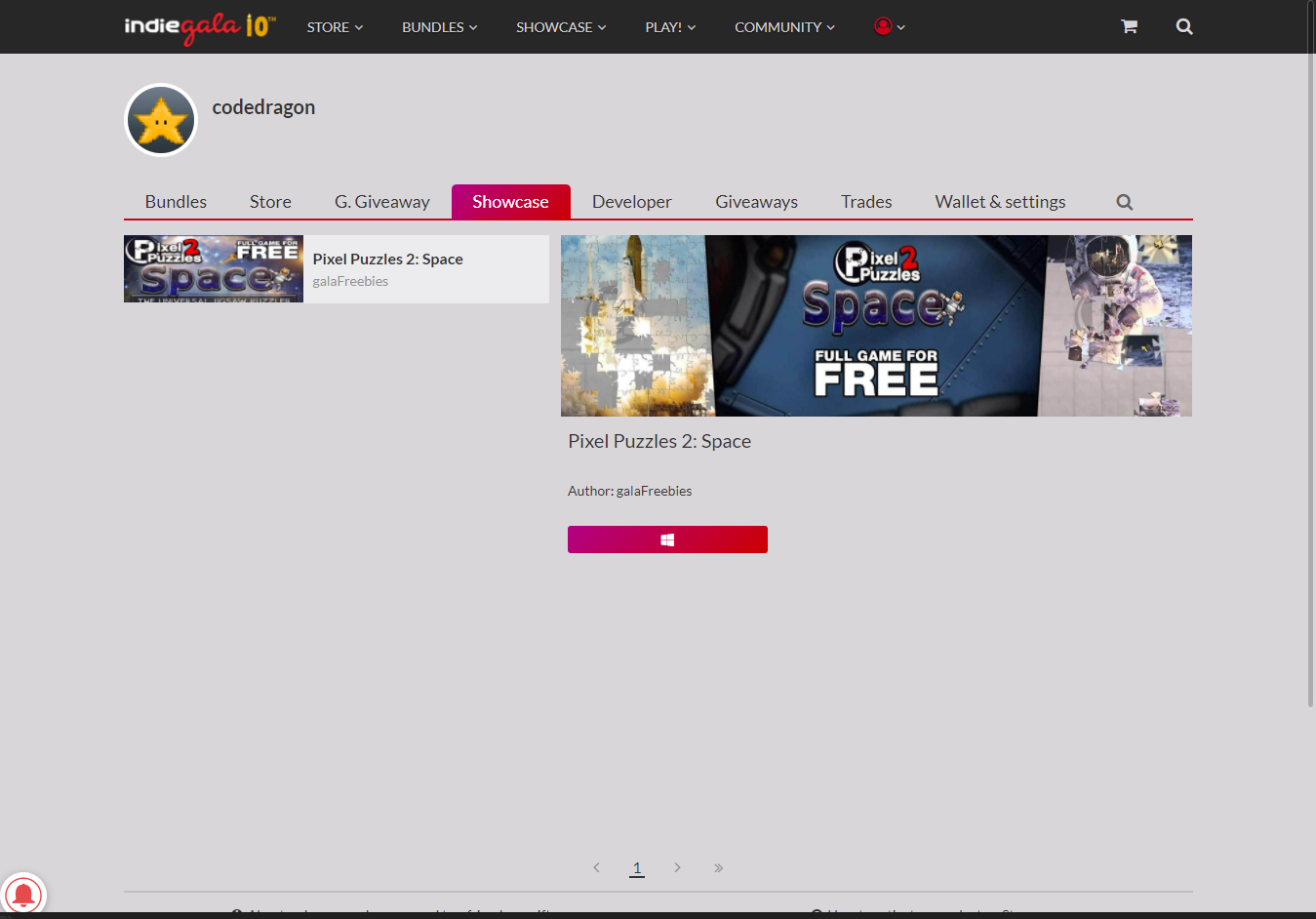Screen dimensions: 1316x919
Task: Open the shopping cart icon
Action: coord(1129,26)
